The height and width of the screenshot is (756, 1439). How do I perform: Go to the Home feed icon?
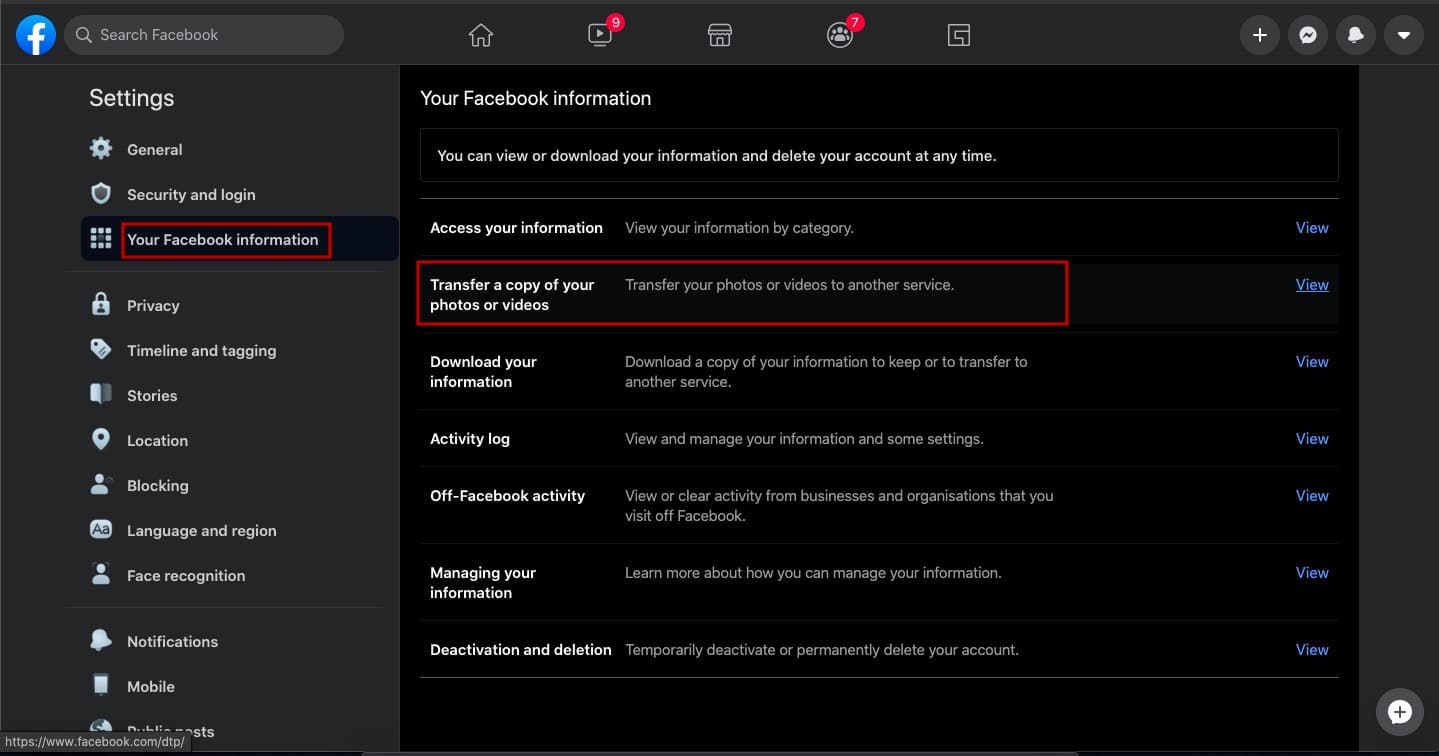click(481, 35)
